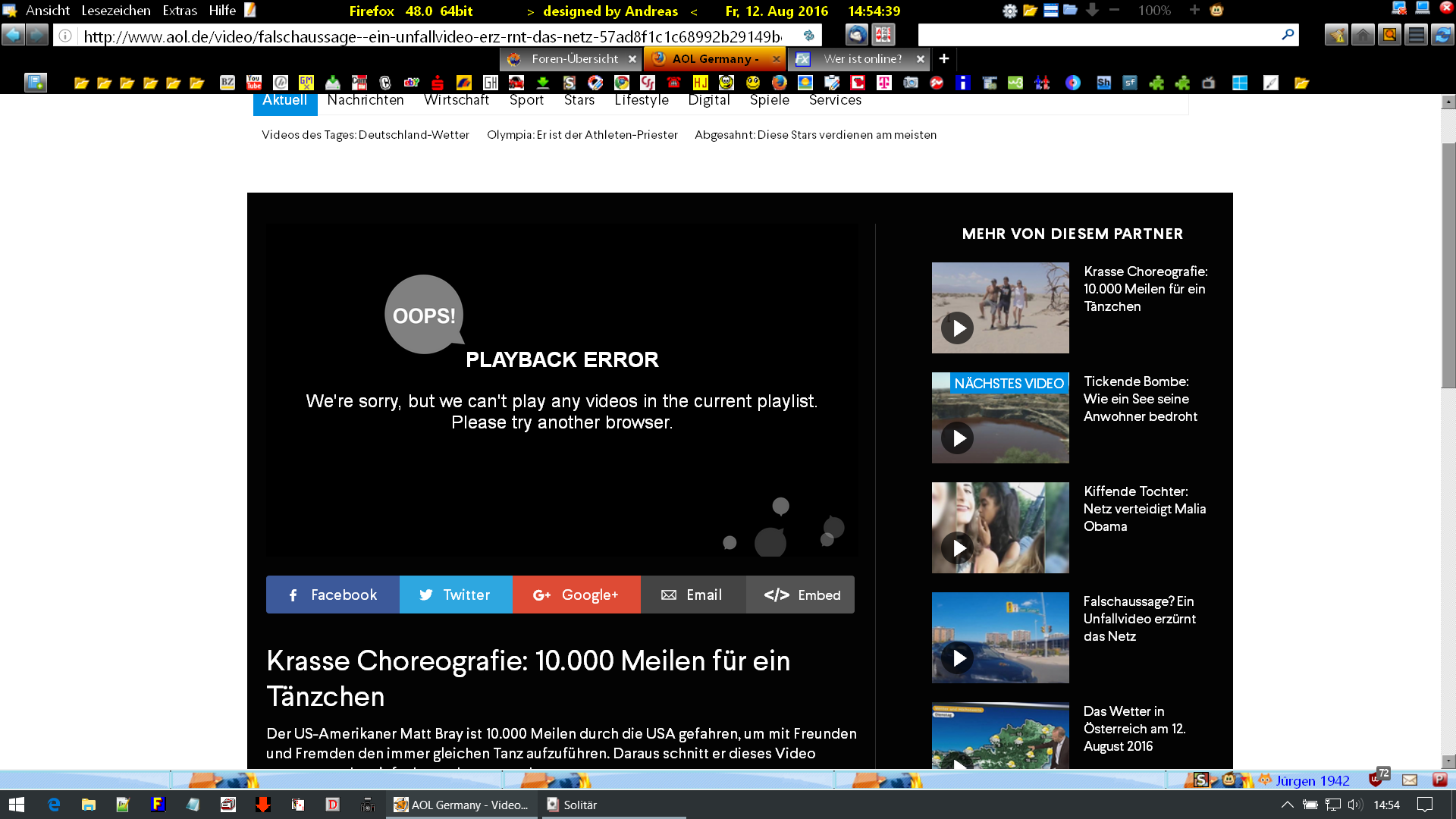
Task: Share video via Facebook button
Action: [x=332, y=595]
